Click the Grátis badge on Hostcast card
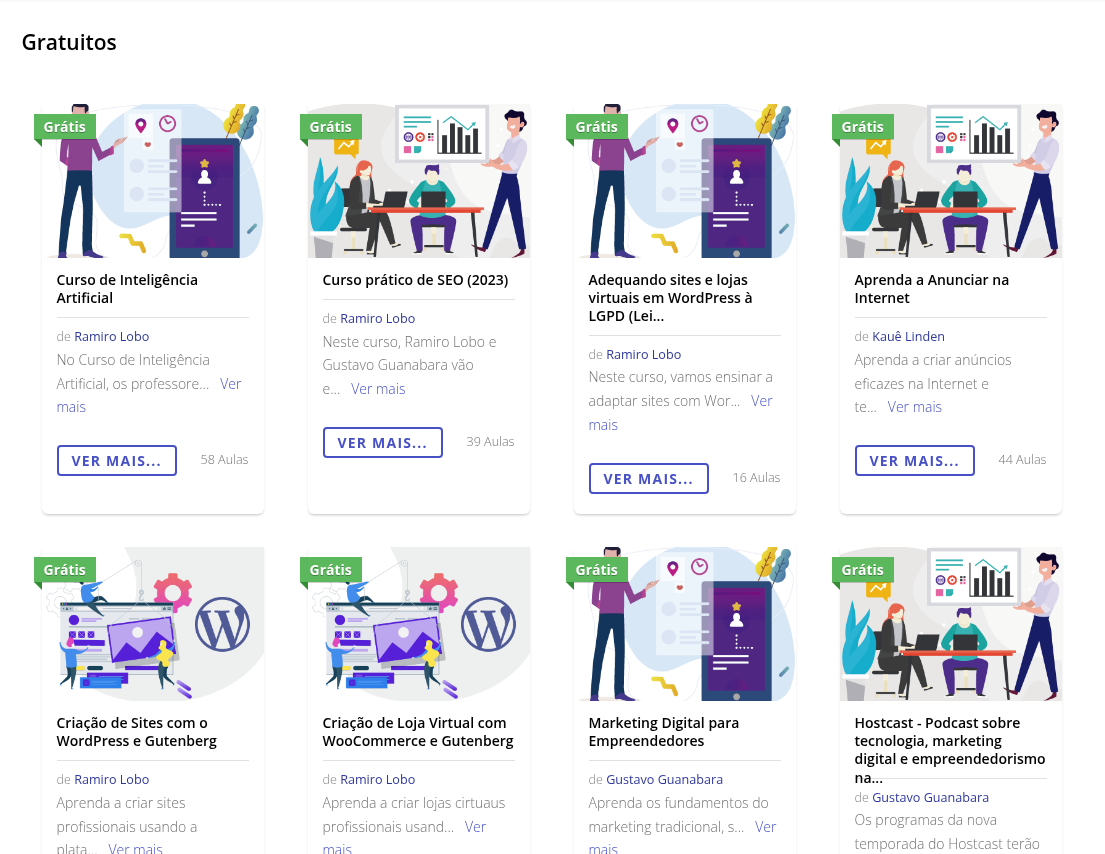Screen dimensions: 1105x854 pos(863,569)
